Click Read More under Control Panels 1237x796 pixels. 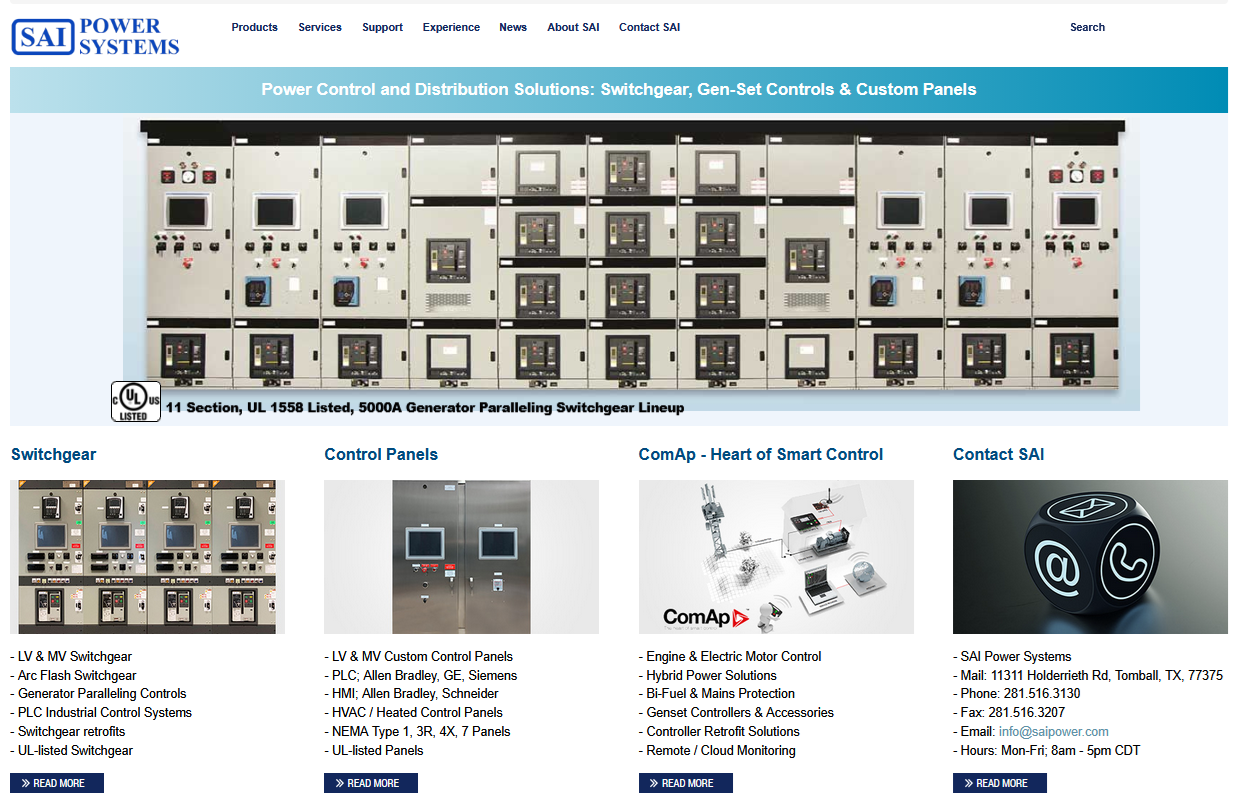(371, 783)
